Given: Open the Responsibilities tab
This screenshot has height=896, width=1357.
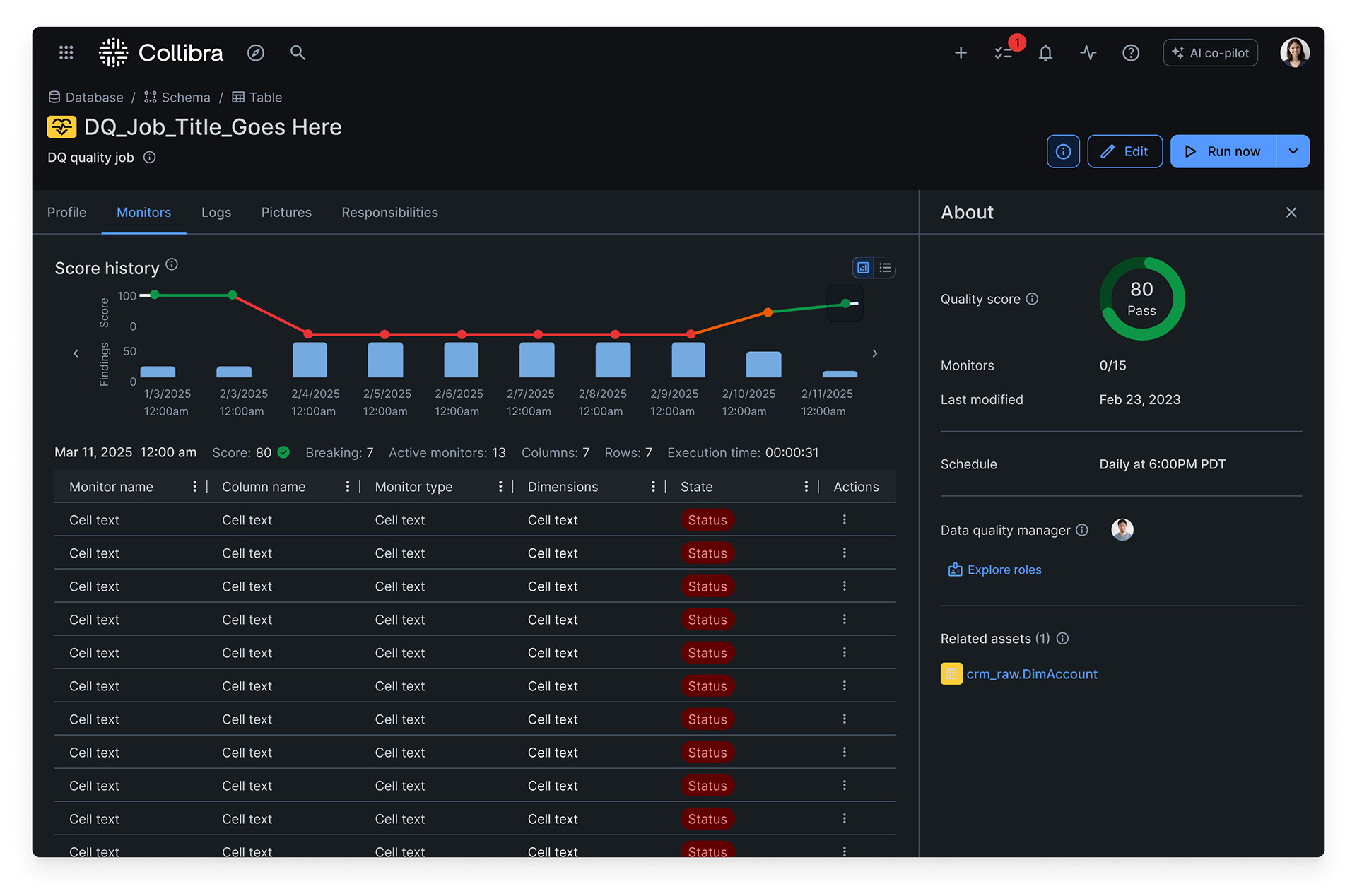Looking at the screenshot, I should [389, 213].
